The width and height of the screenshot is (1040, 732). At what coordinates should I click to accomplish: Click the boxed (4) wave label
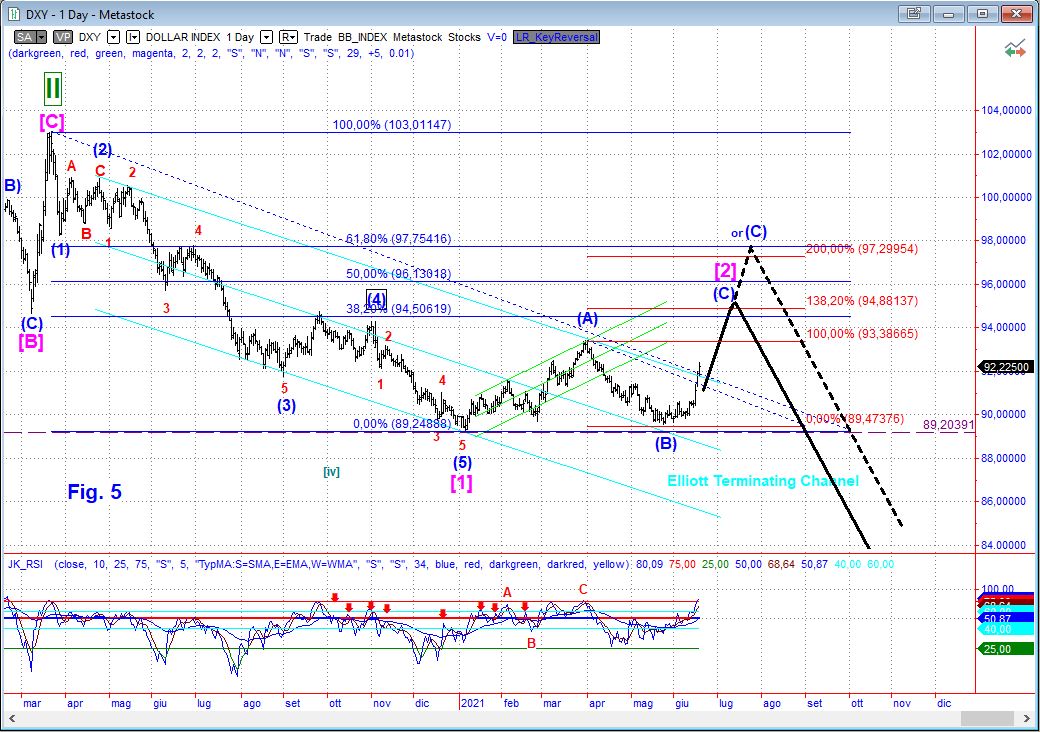tap(376, 299)
